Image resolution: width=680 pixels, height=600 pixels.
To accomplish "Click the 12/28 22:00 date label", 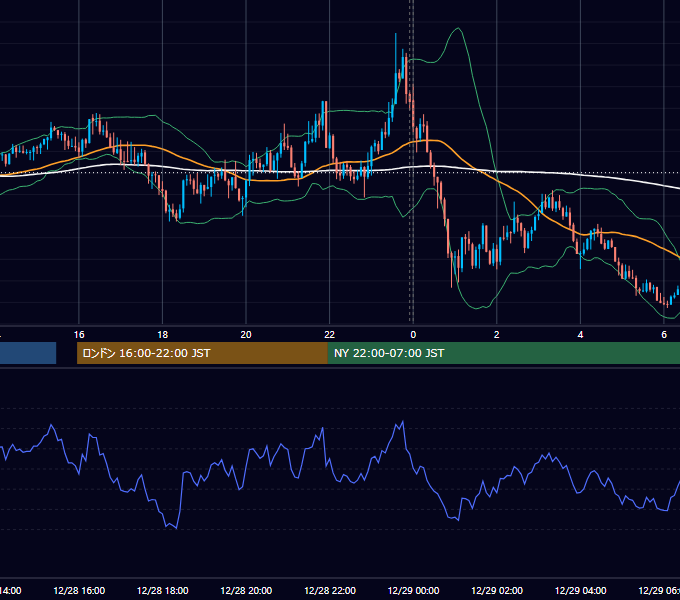I will 330,591.
